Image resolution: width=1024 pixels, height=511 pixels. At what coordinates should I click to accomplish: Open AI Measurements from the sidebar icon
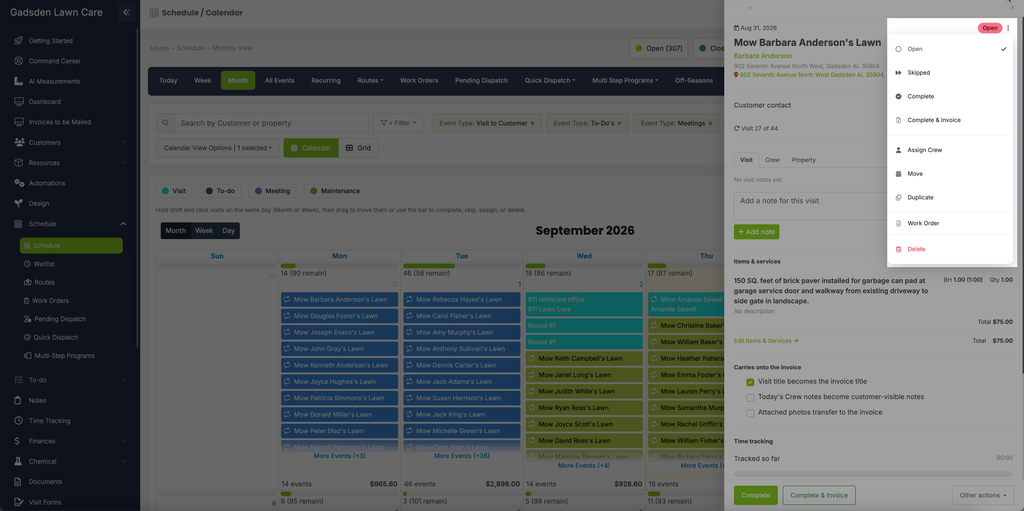[19, 82]
